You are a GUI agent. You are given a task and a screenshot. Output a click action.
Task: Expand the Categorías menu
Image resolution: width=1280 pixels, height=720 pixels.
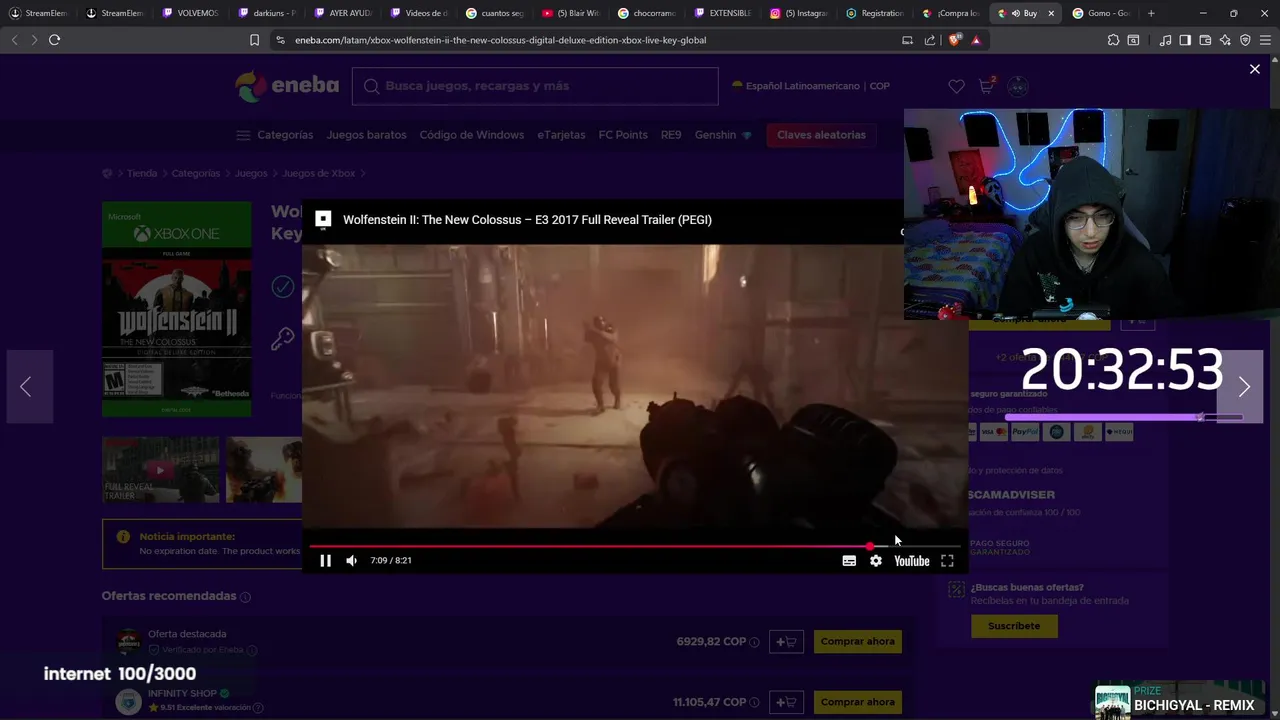pos(275,135)
